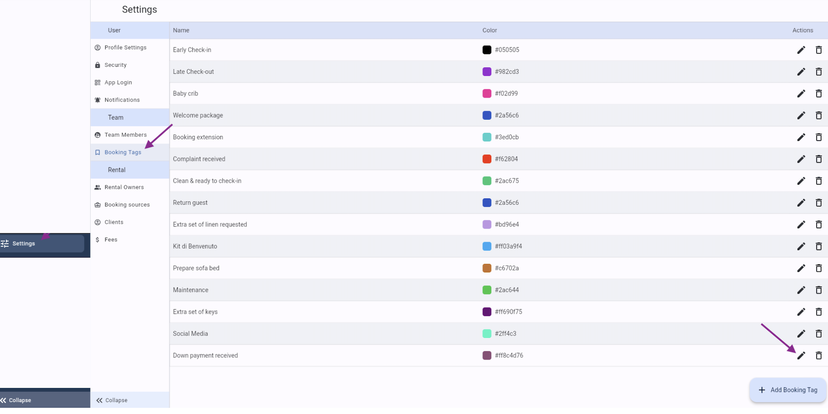Screen dimensions: 828x414
Task: Delete the Down payment received tag
Action: [x=818, y=355]
